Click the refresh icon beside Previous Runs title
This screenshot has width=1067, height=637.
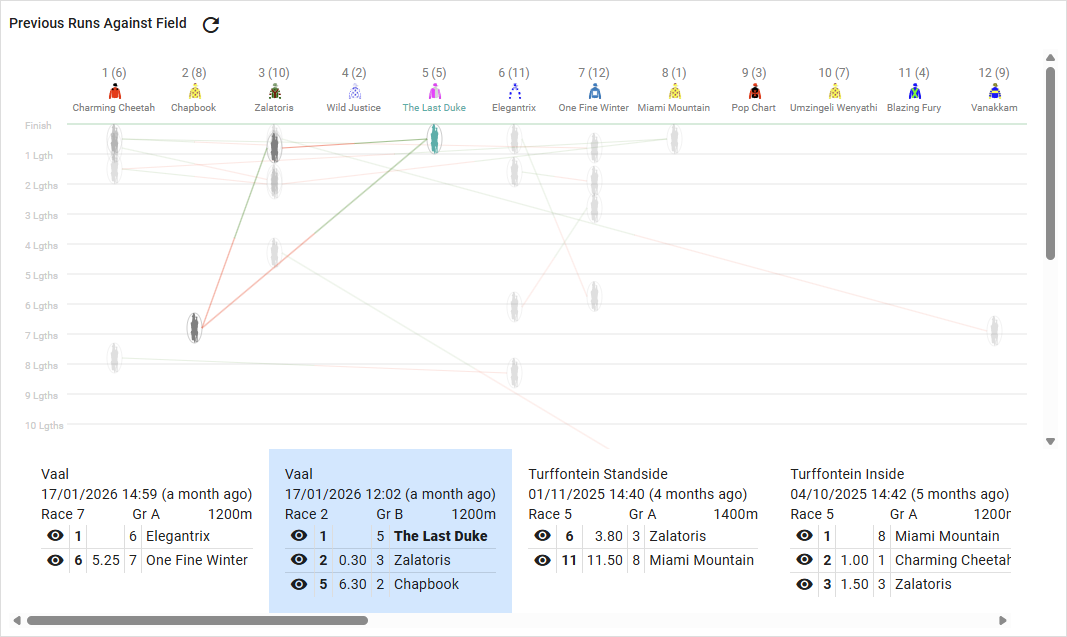211,25
